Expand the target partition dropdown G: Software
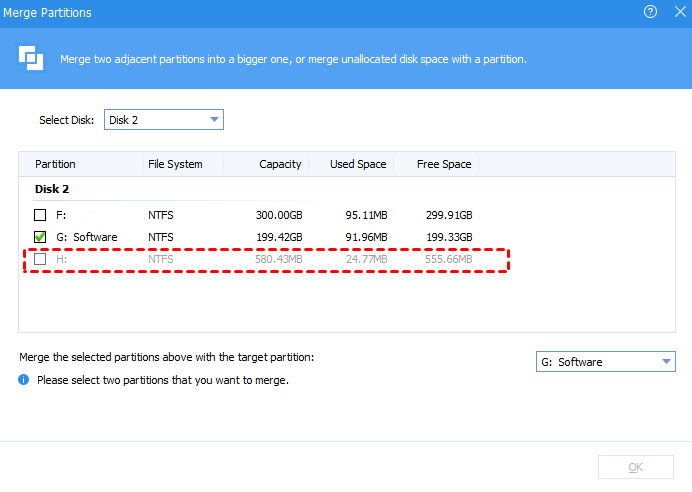Screen dimensions: 692x492 606,362
